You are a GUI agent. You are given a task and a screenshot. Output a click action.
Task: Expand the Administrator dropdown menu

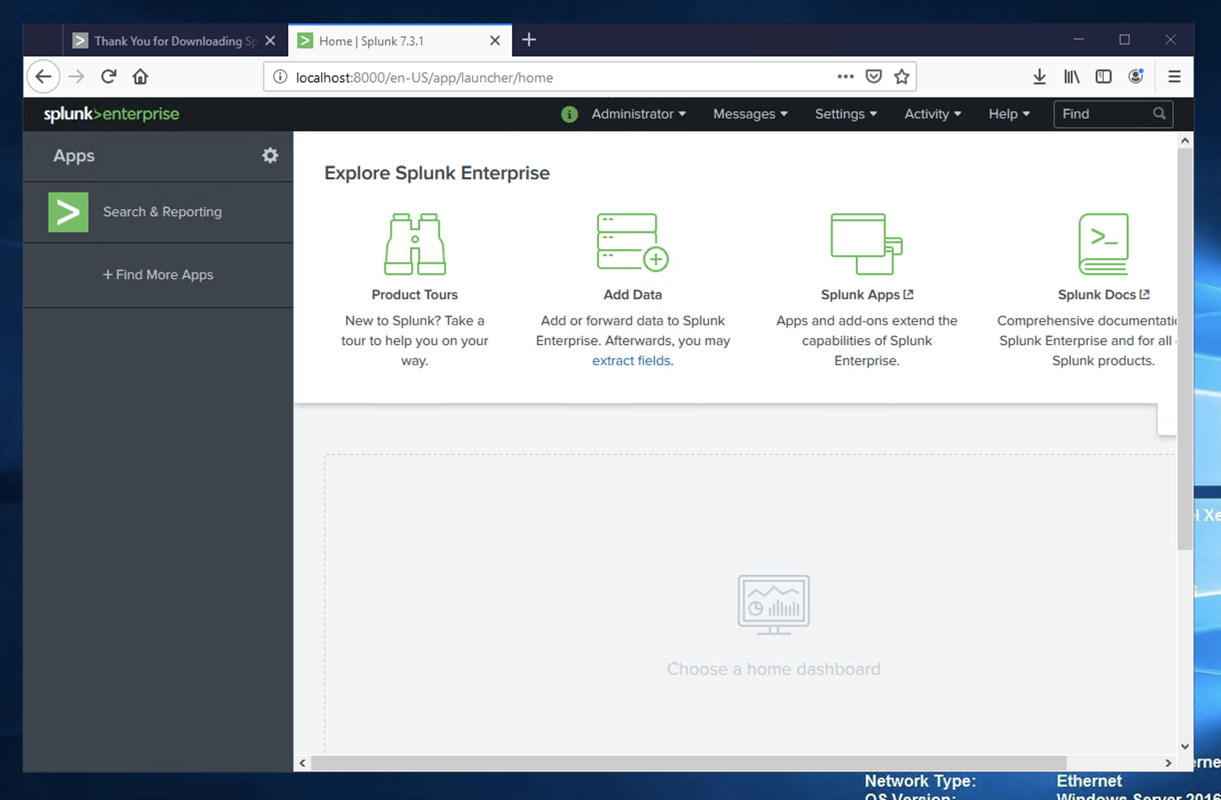(x=638, y=114)
